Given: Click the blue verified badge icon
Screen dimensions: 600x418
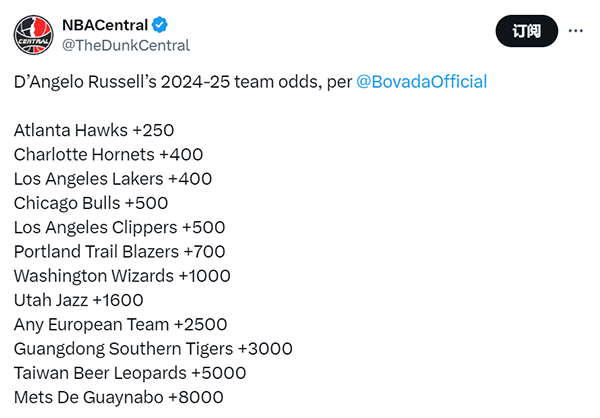Looking at the screenshot, I should pos(160,25).
